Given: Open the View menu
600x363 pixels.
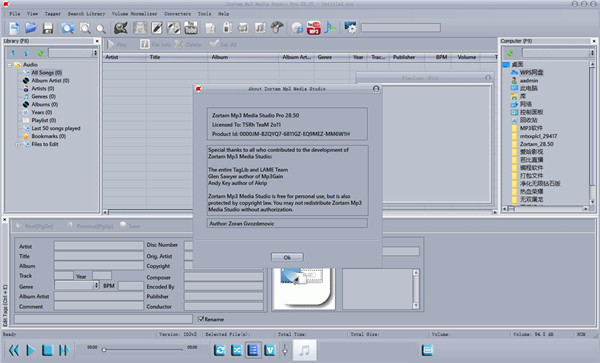Looking at the screenshot, I should pyautogui.click(x=32, y=14).
